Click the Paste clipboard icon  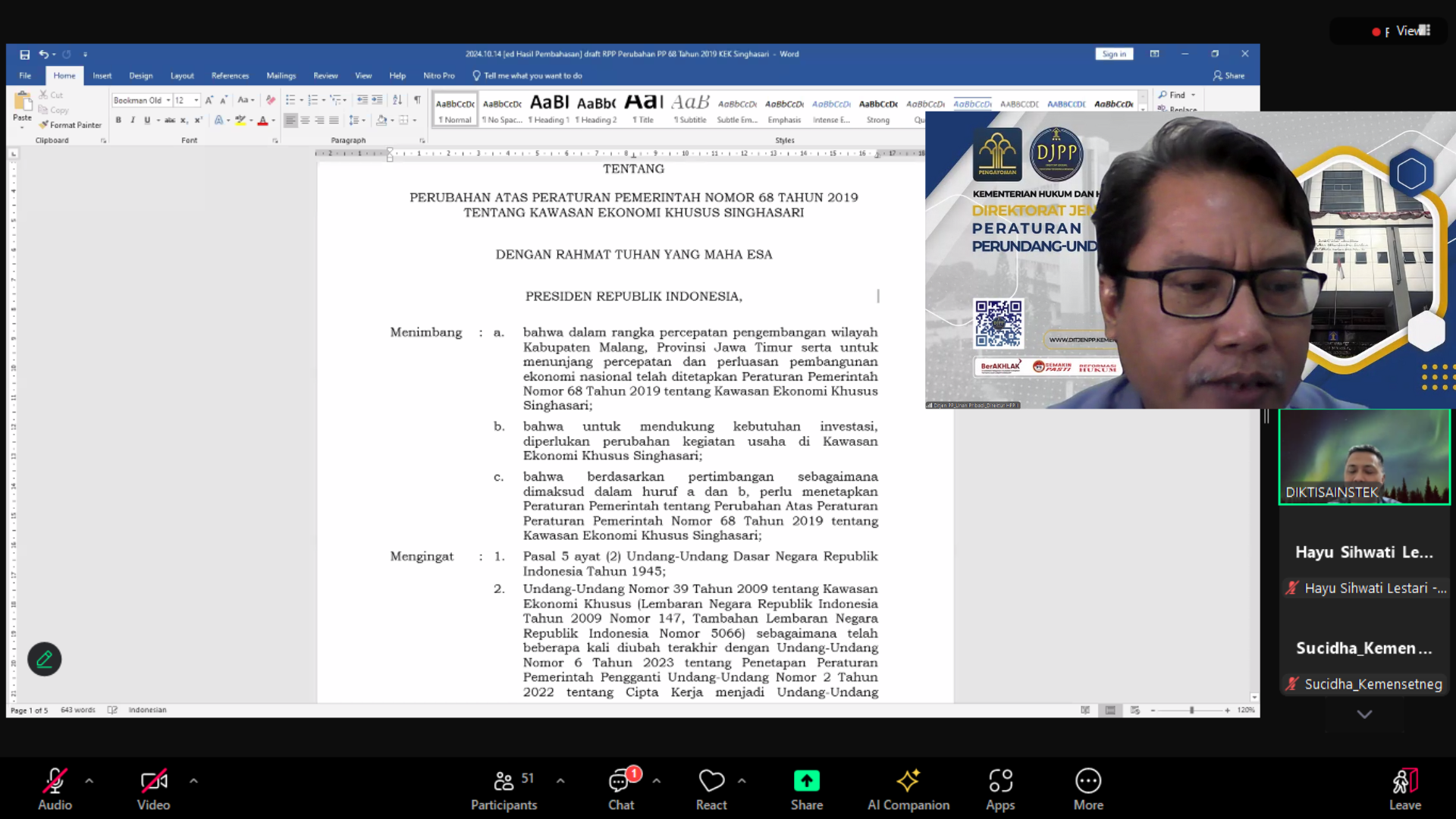point(23,101)
